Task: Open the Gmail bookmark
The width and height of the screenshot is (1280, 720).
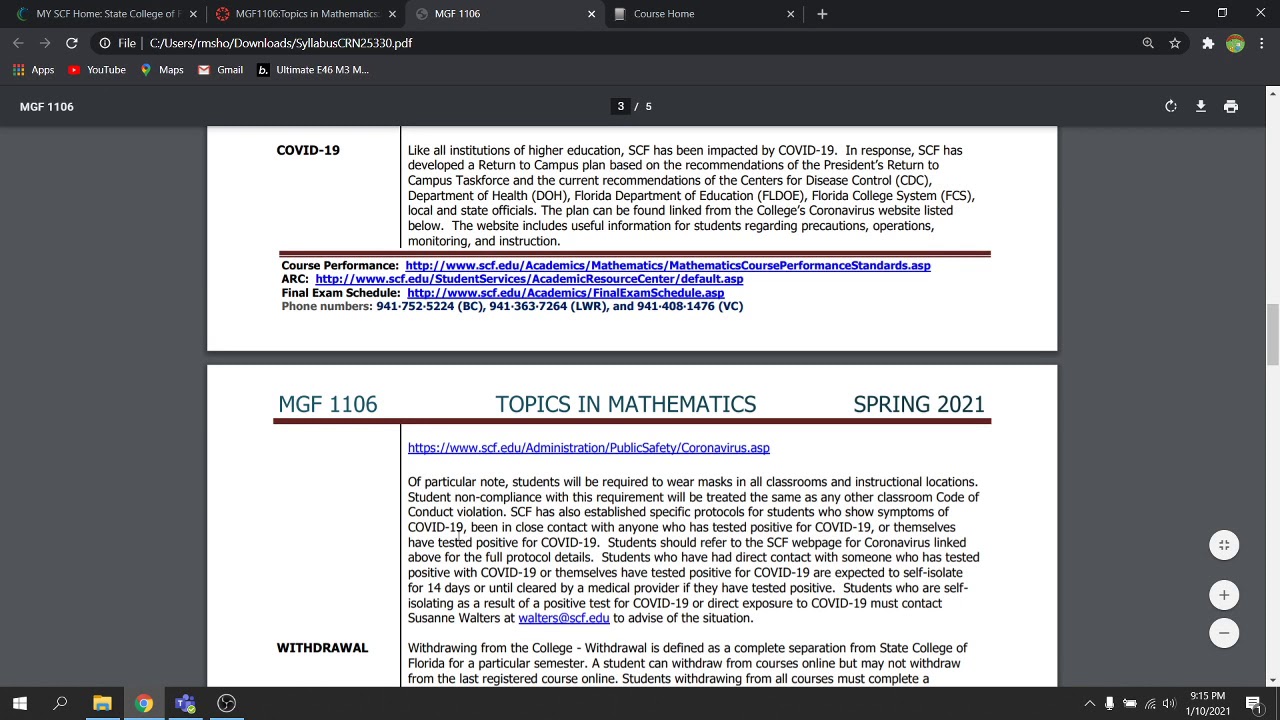Action: point(221,70)
